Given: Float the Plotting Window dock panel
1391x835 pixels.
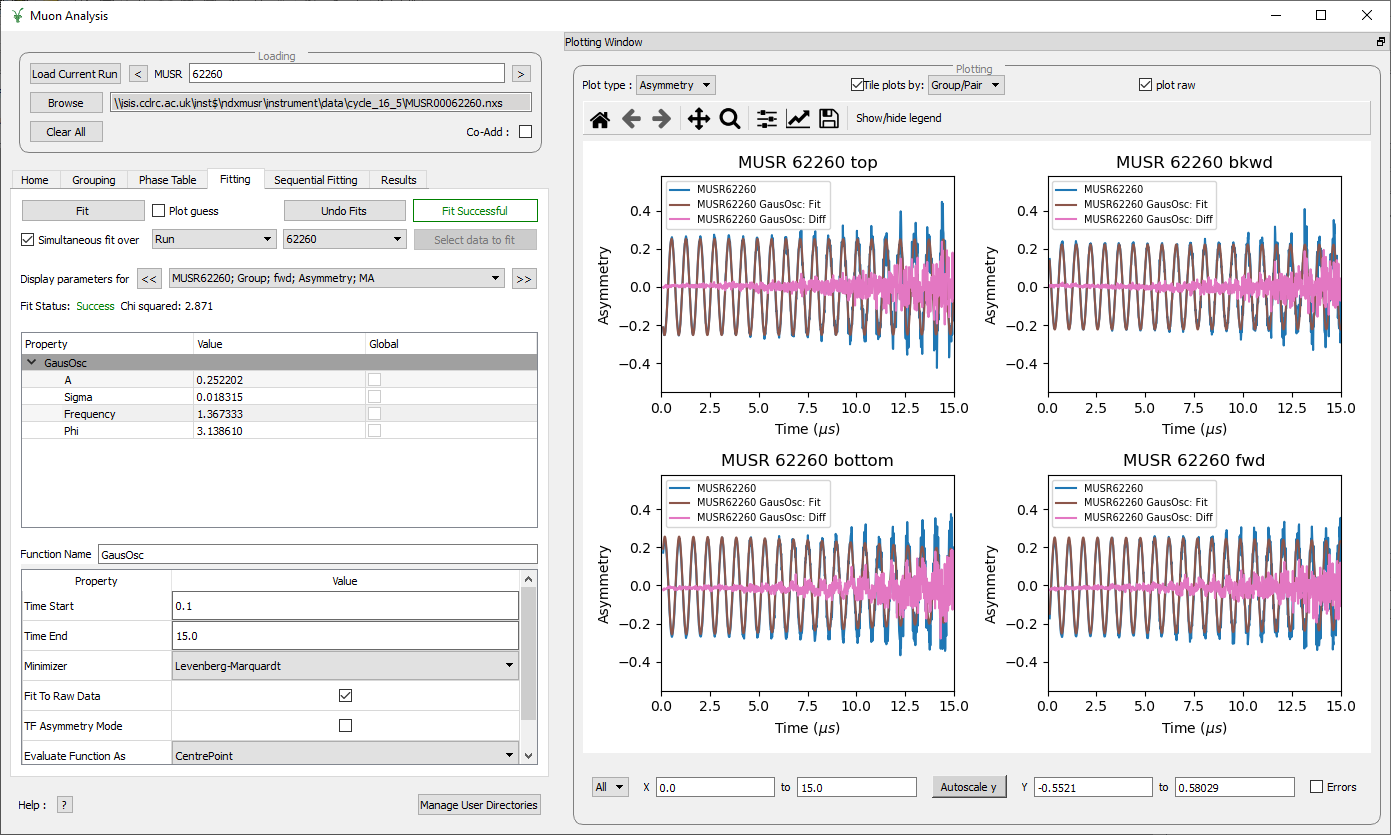Looking at the screenshot, I should [x=1380, y=42].
